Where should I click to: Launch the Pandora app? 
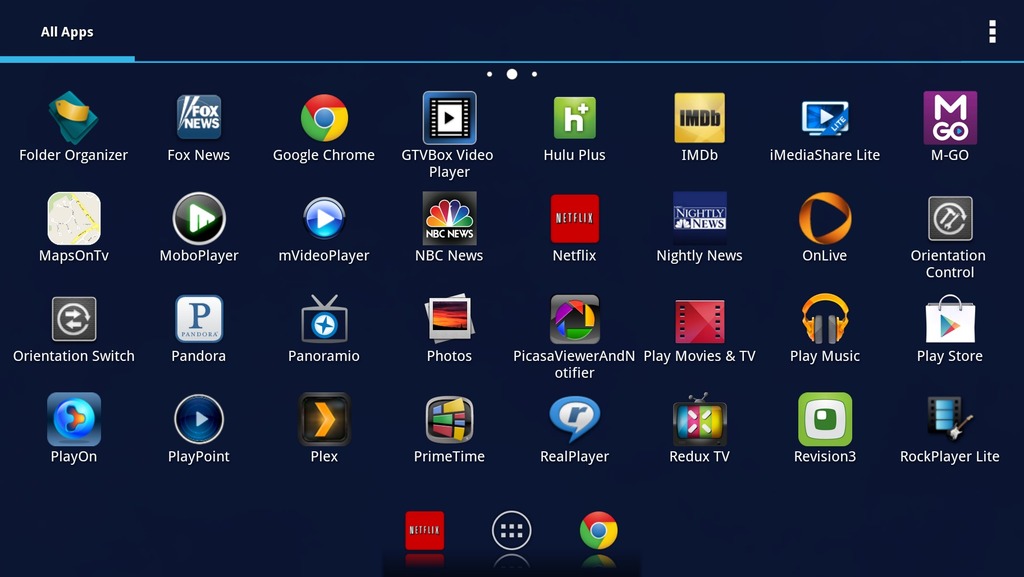198,320
